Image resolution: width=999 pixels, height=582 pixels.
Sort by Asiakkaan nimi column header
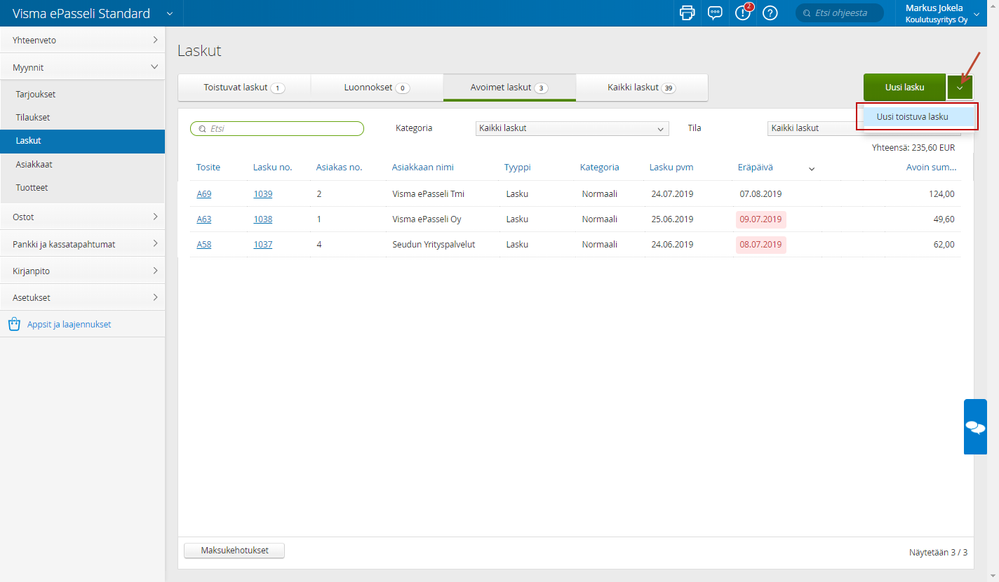[x=423, y=167]
